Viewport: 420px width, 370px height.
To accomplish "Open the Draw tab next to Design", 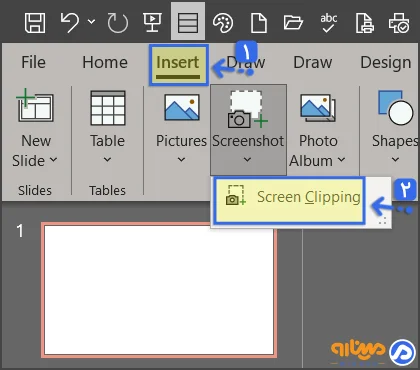I will click(313, 62).
